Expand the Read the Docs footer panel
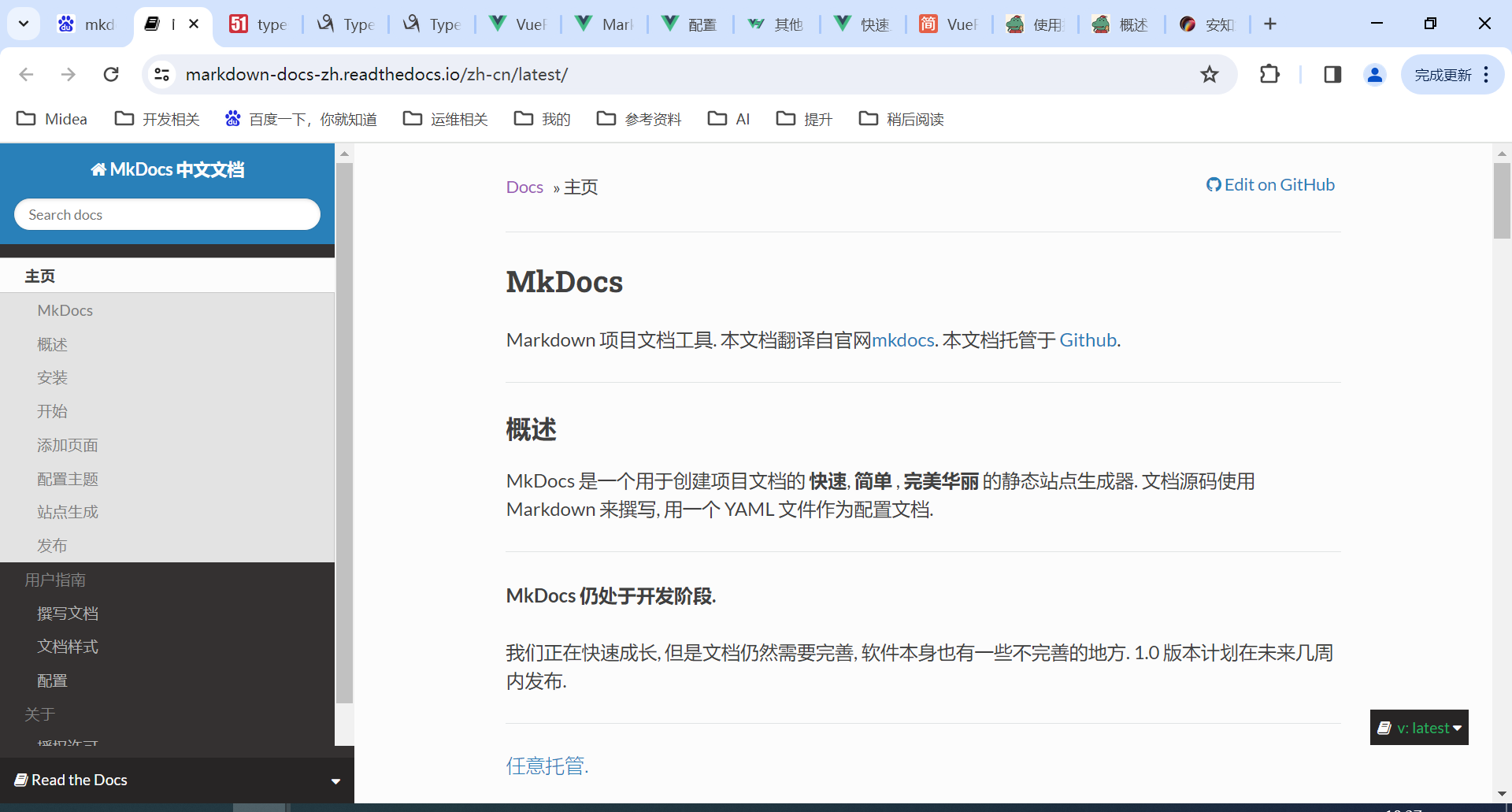The image size is (1512, 812). tap(177, 780)
